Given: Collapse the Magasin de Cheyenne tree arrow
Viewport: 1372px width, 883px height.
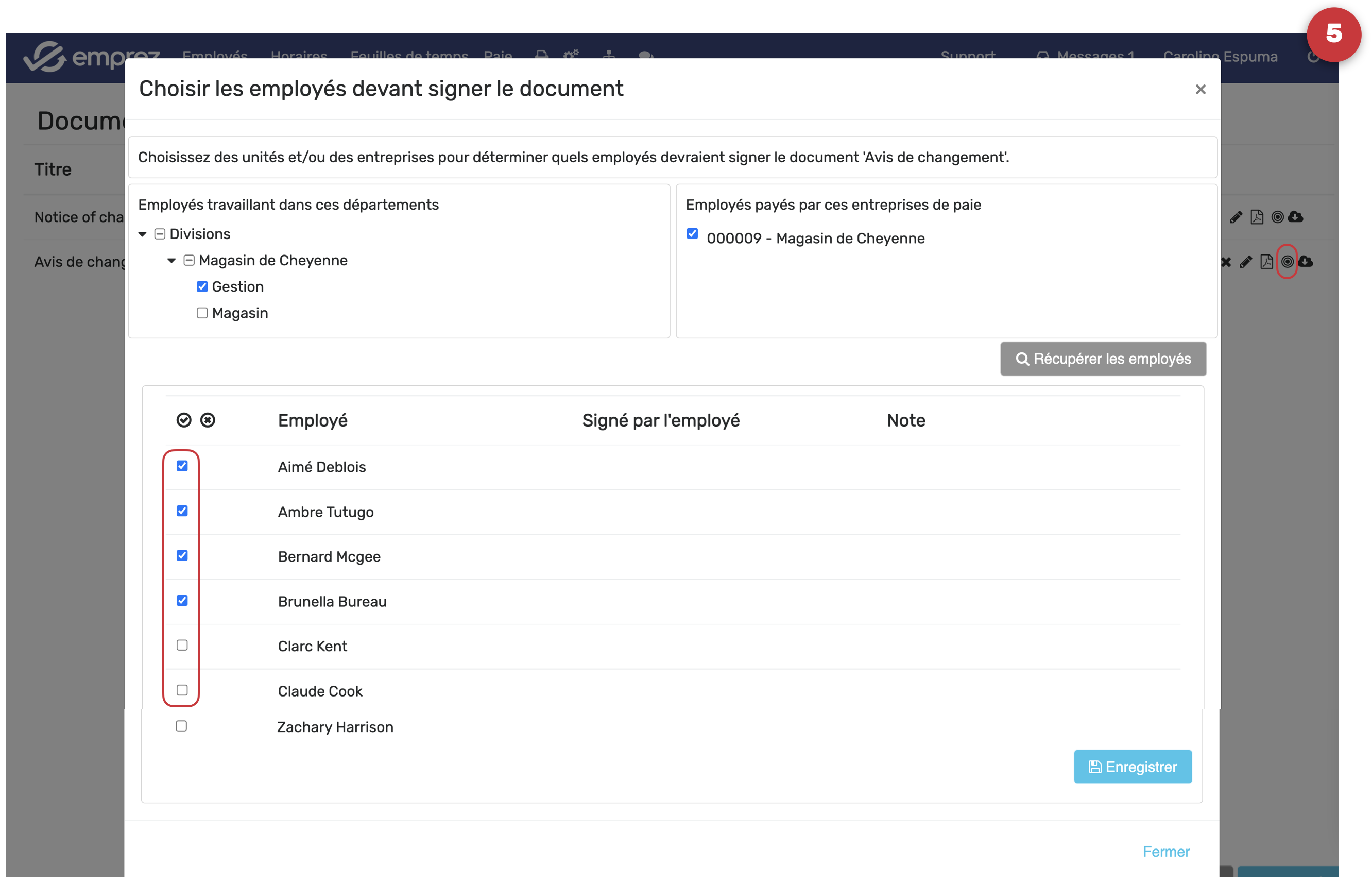Looking at the screenshot, I should [x=171, y=260].
